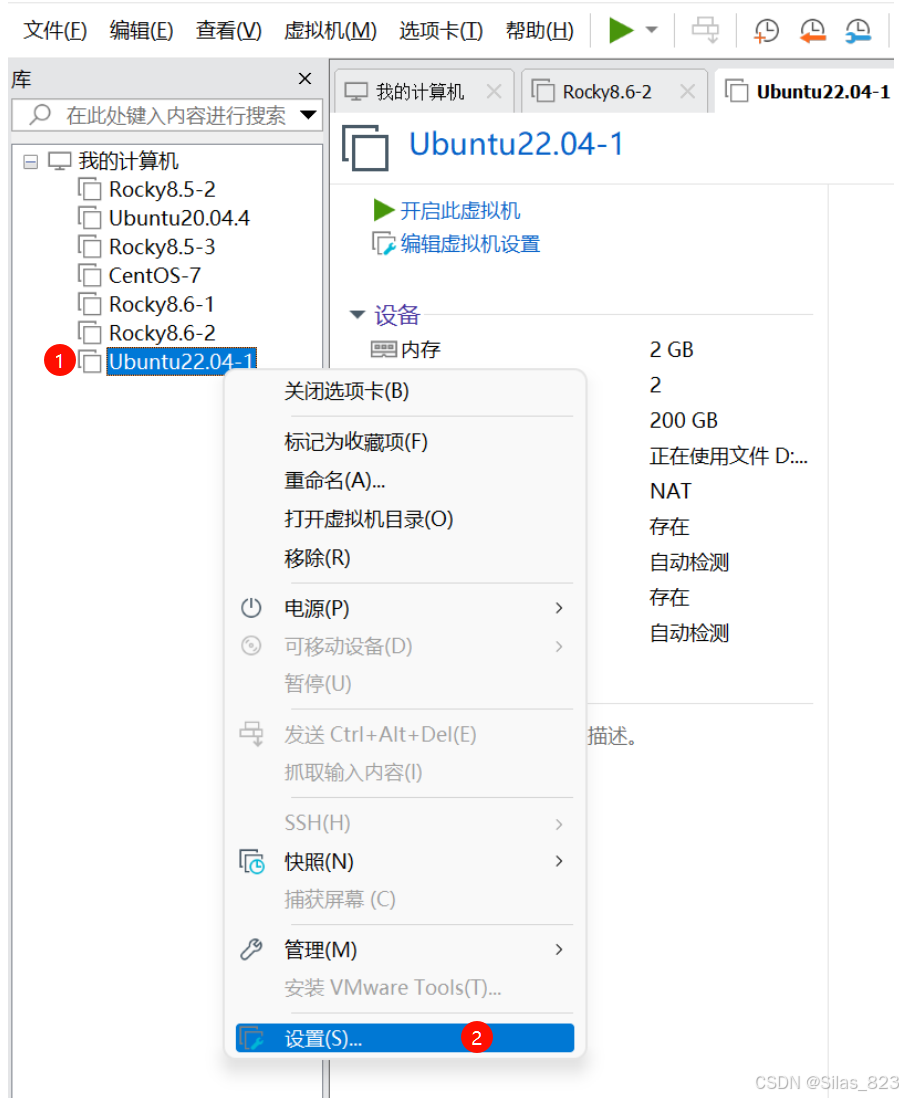Click the 2 GB memory value
This screenshot has width=903, height=1098.
(671, 349)
